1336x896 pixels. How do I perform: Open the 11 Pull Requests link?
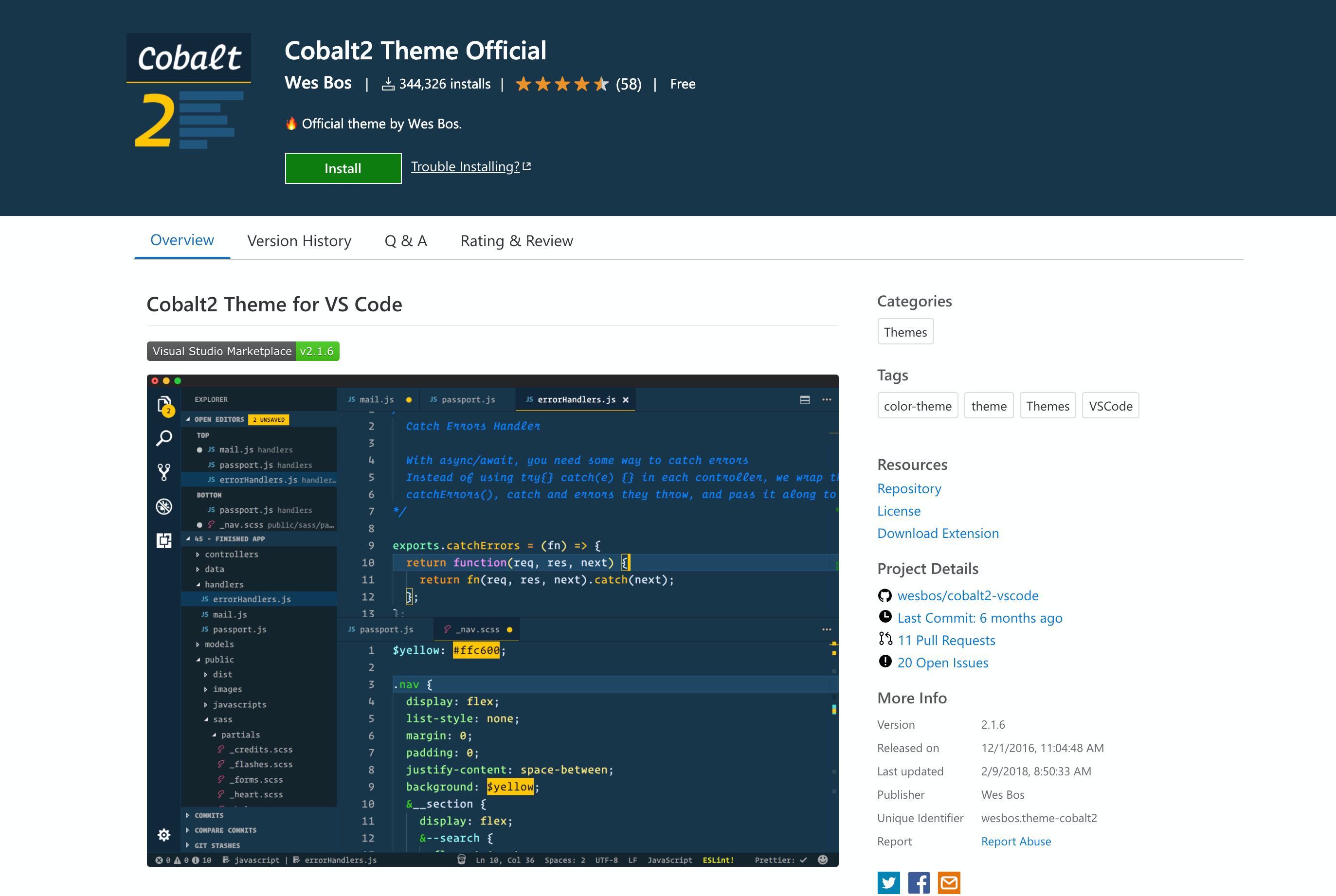pyautogui.click(x=946, y=640)
